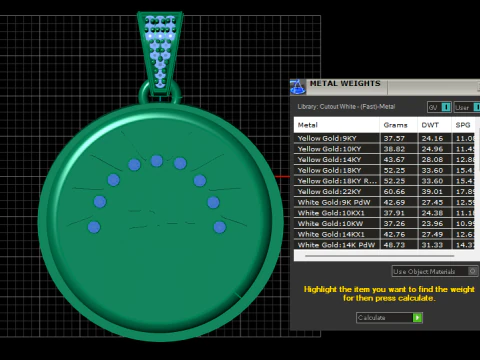Enable the Use Object Materials option

(x=435, y=271)
